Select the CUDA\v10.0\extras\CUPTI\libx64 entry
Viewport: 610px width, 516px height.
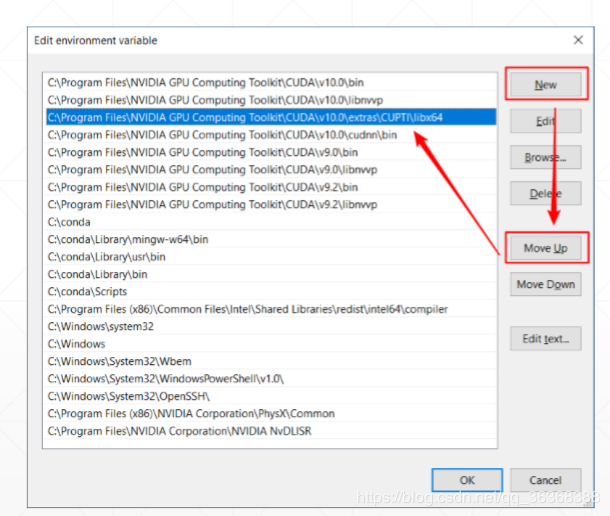click(271, 117)
